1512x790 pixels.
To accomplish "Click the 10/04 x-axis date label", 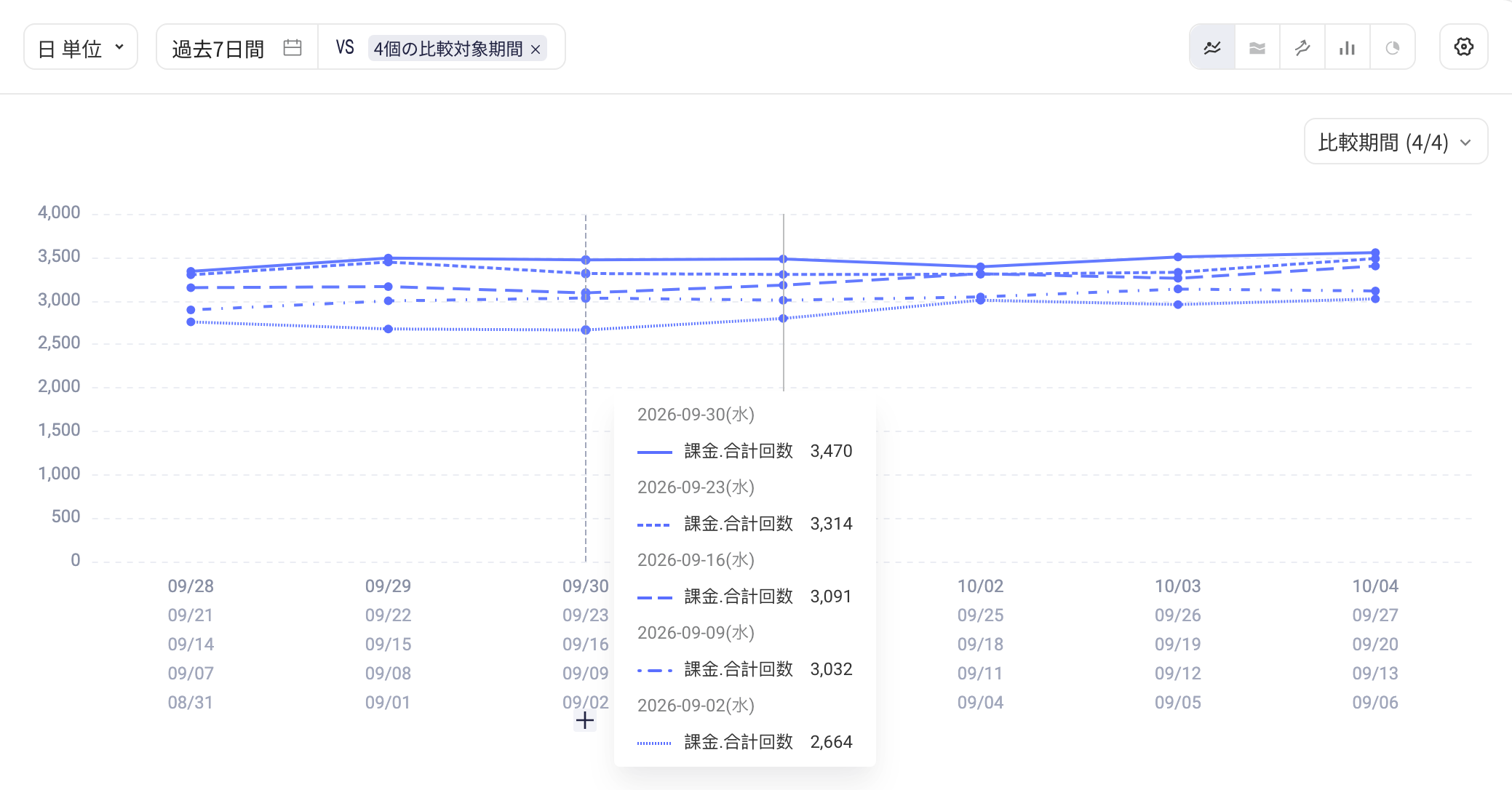I will click(1375, 586).
